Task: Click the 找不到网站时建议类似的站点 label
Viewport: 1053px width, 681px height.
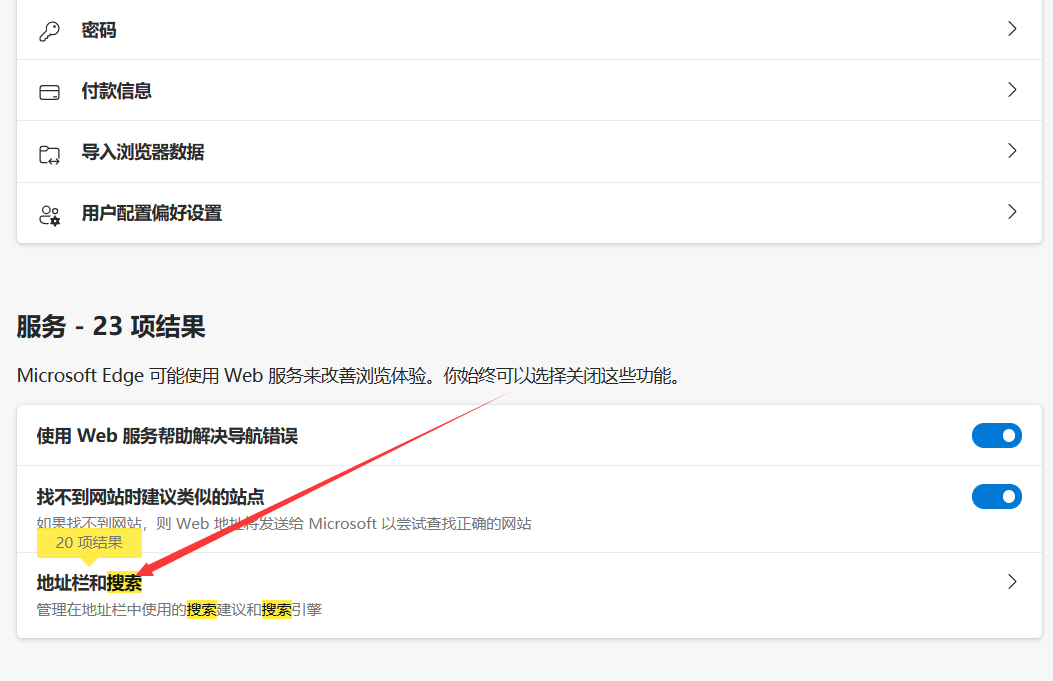Action: pos(150,497)
